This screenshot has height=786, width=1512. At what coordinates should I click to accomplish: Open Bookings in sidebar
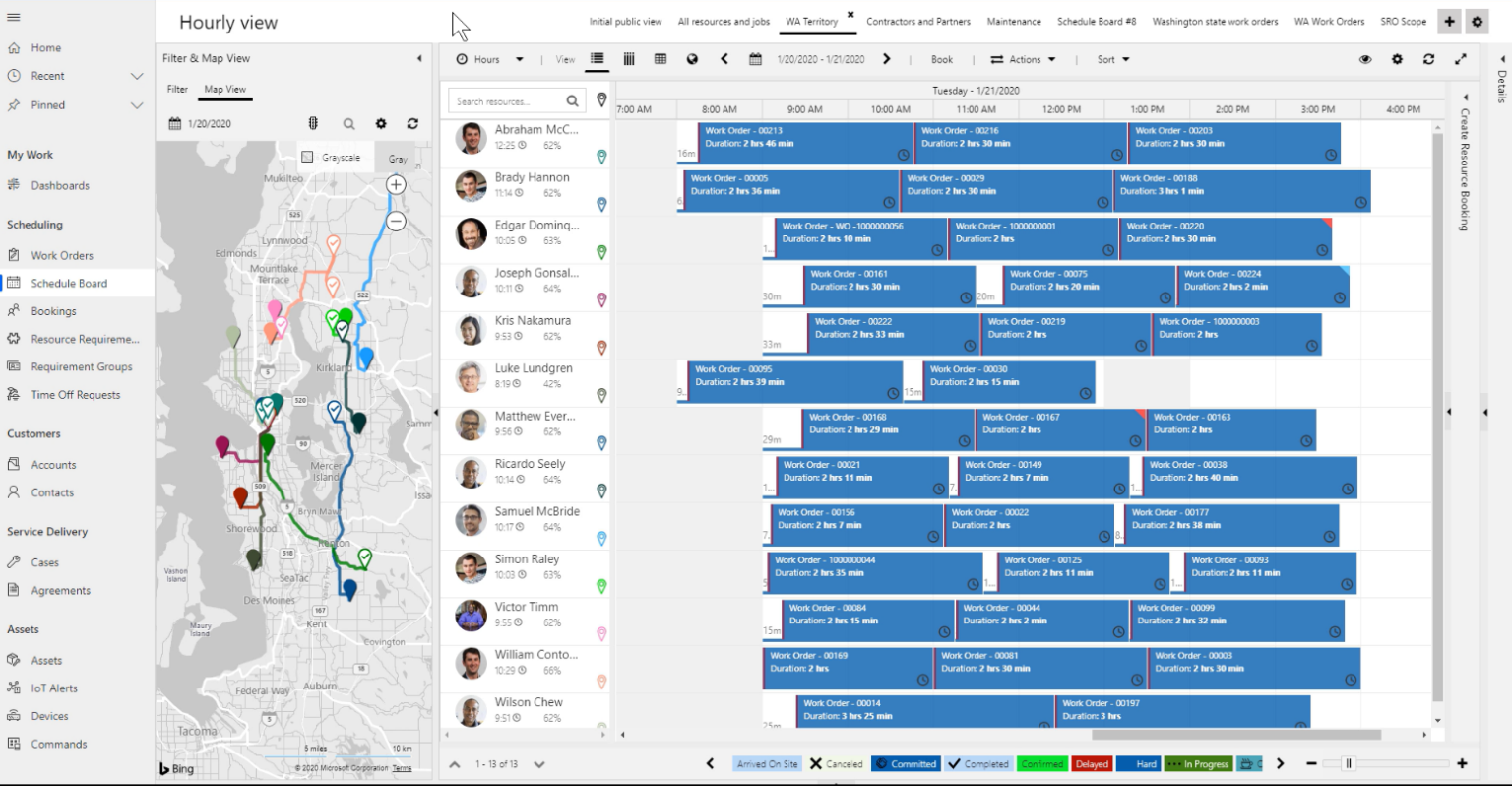pos(53,311)
